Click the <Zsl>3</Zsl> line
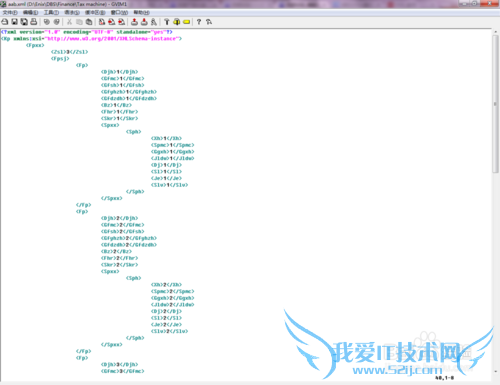 click(x=69, y=52)
